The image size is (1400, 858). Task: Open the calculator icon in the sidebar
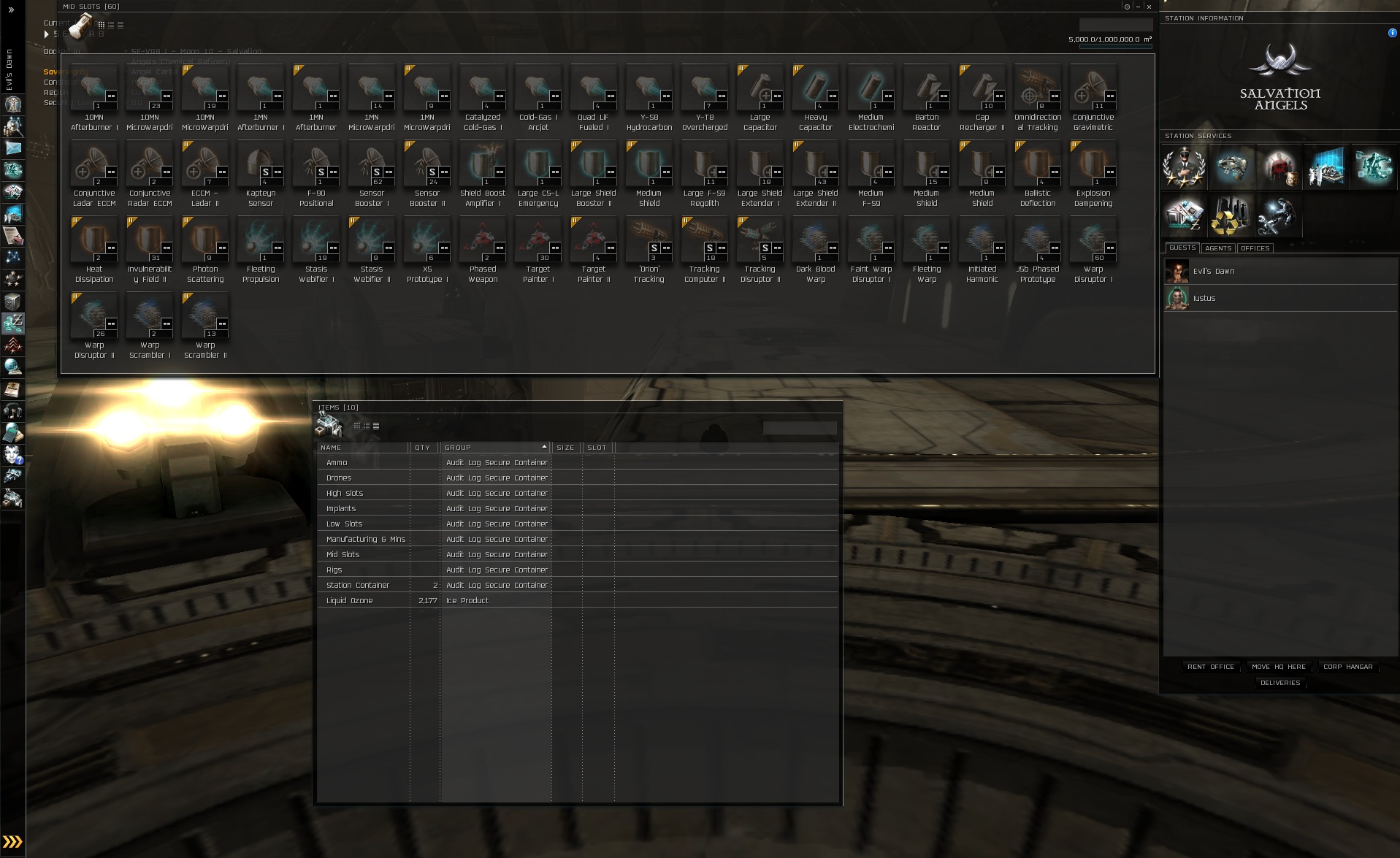[13, 433]
